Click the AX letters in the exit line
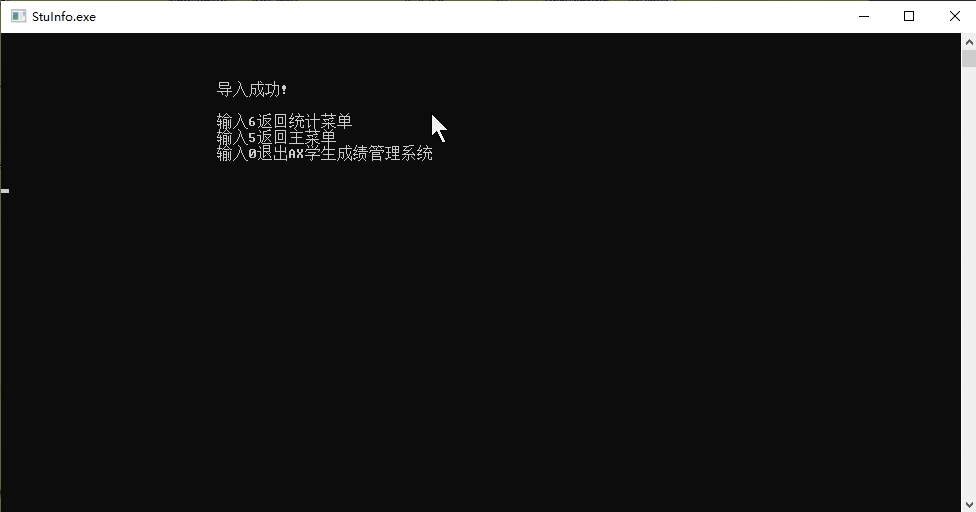 coord(296,154)
